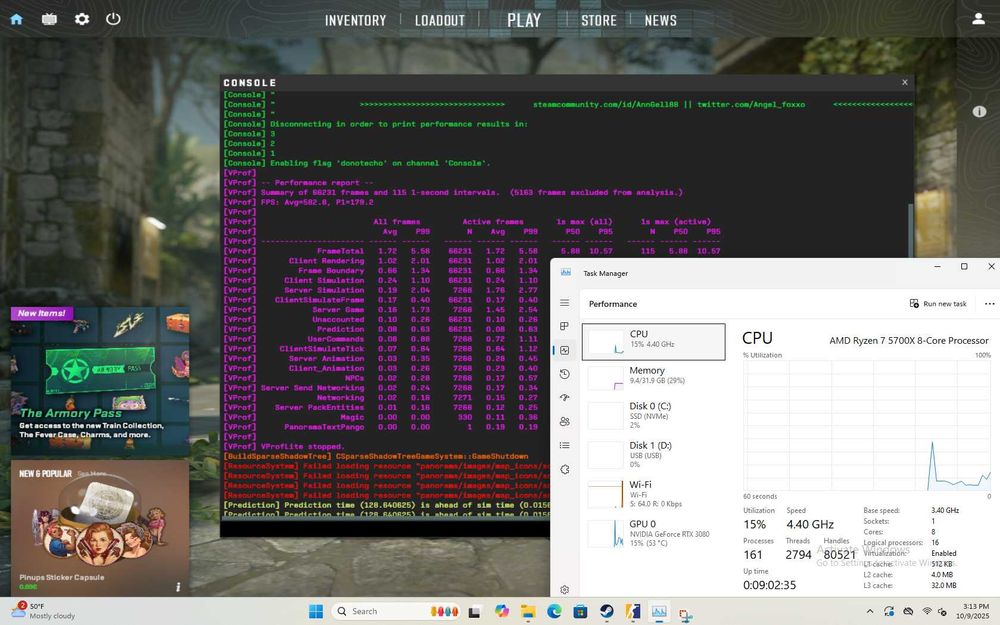Open Startup apps in Task Manager sidebar
Viewport: 1000px width, 625px height.
[x=565, y=398]
